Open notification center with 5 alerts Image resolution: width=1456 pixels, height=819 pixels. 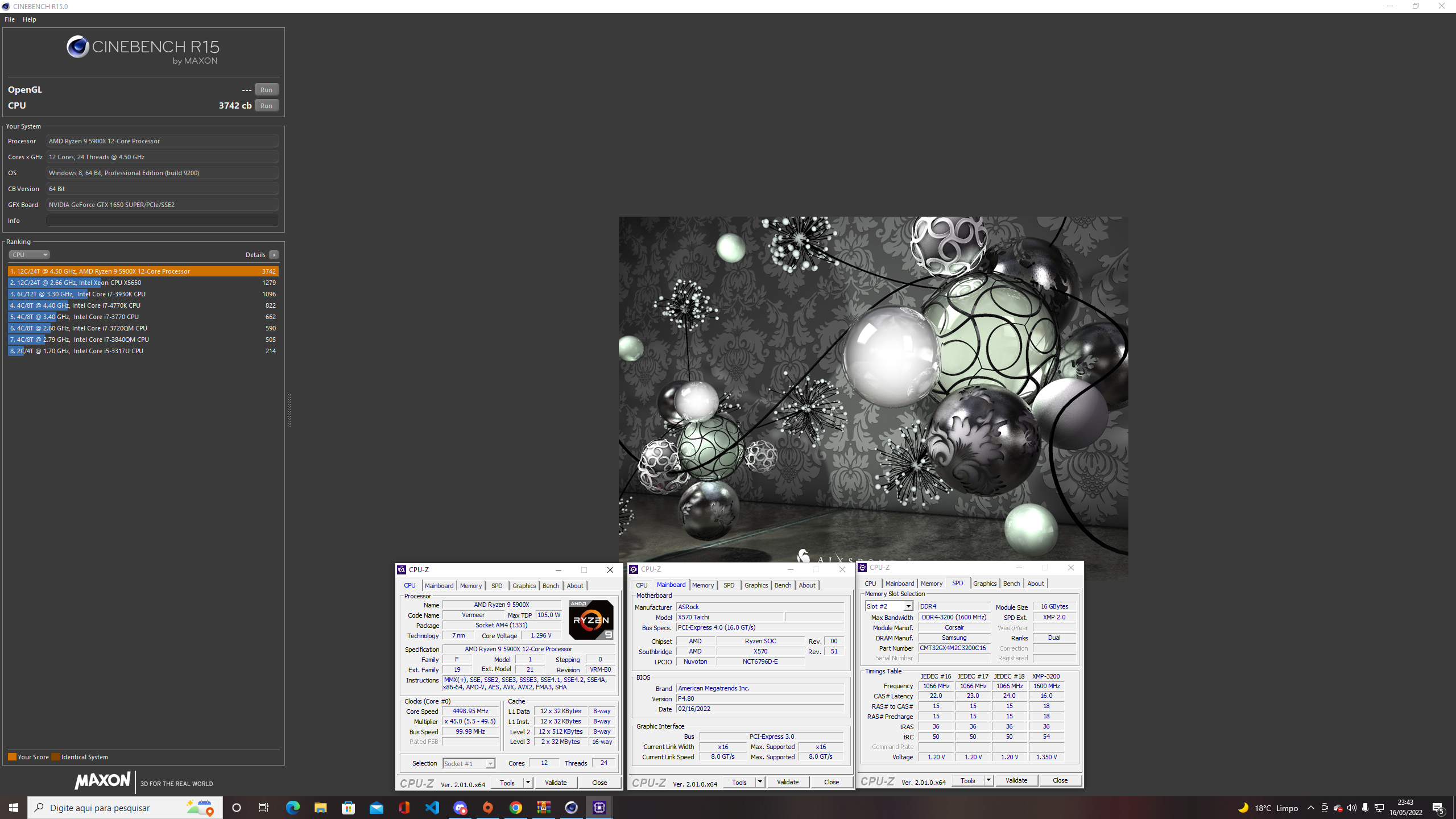(1438, 808)
